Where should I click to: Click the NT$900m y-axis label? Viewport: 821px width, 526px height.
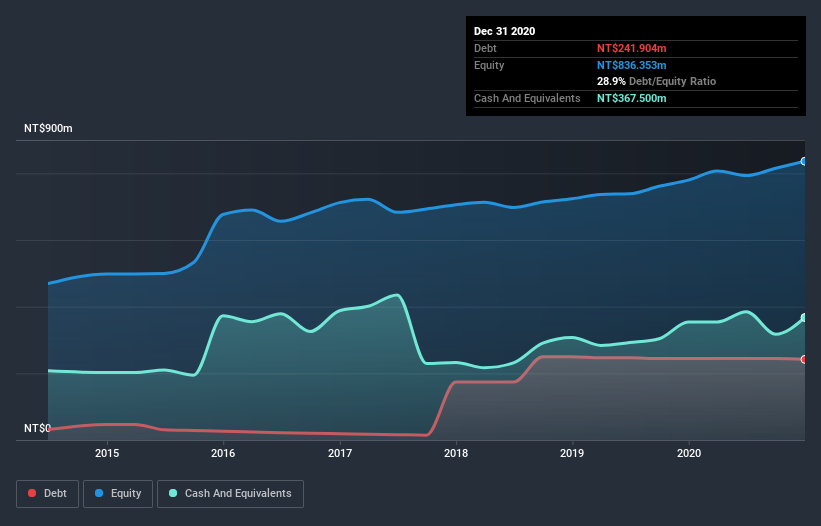tap(48, 128)
